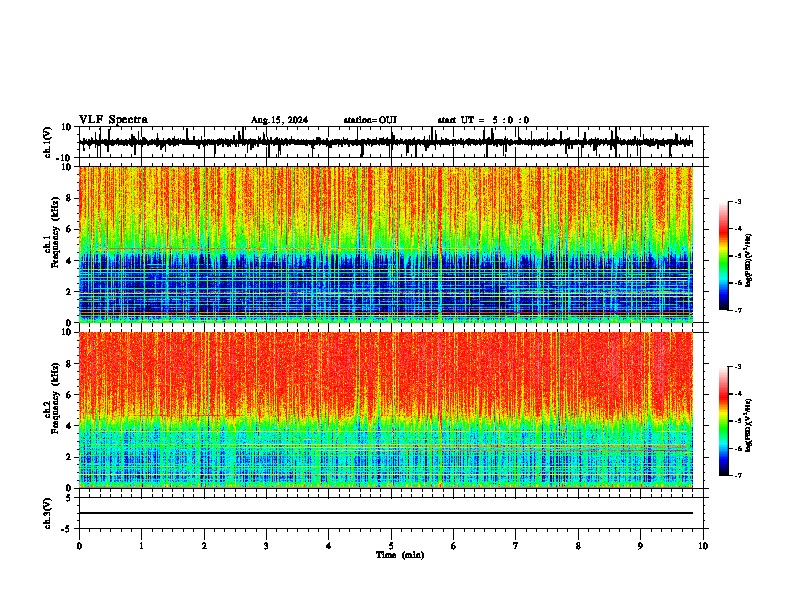Click the "ch.1(V)" axis label
This screenshot has width=792, height=612.
[48, 142]
